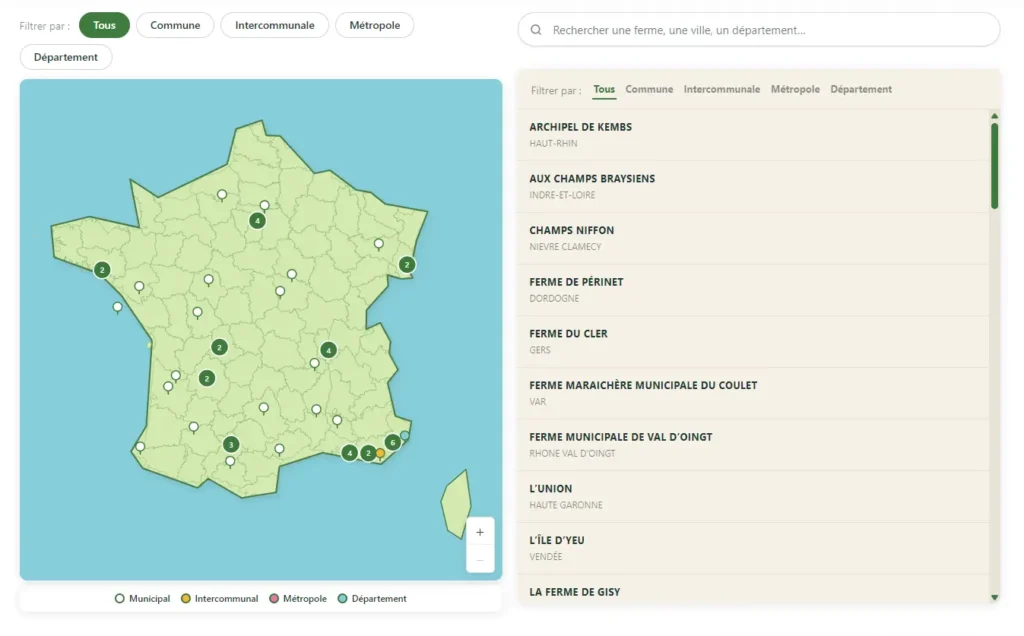The height and width of the screenshot is (636, 1024).
Task: Select the Métropole filter pill above map
Action: [x=375, y=25]
